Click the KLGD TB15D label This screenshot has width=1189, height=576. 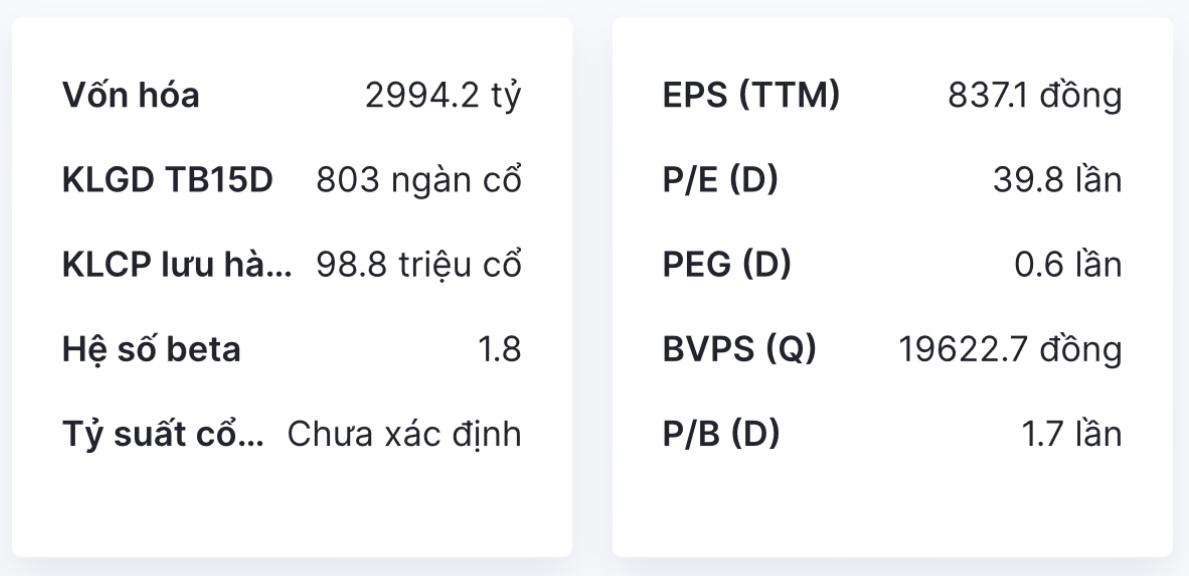(167, 181)
